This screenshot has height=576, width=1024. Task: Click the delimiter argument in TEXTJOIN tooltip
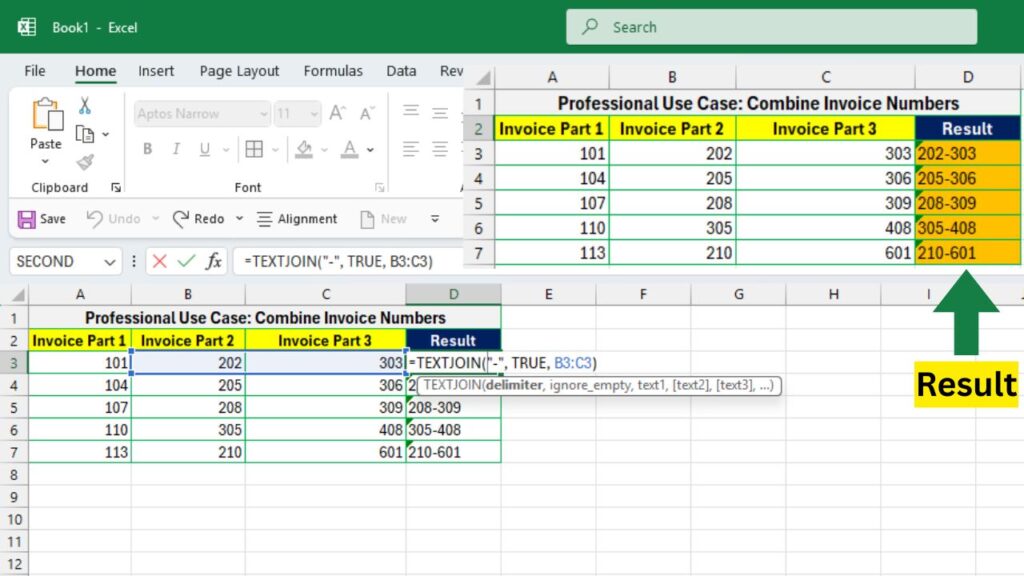pos(514,385)
